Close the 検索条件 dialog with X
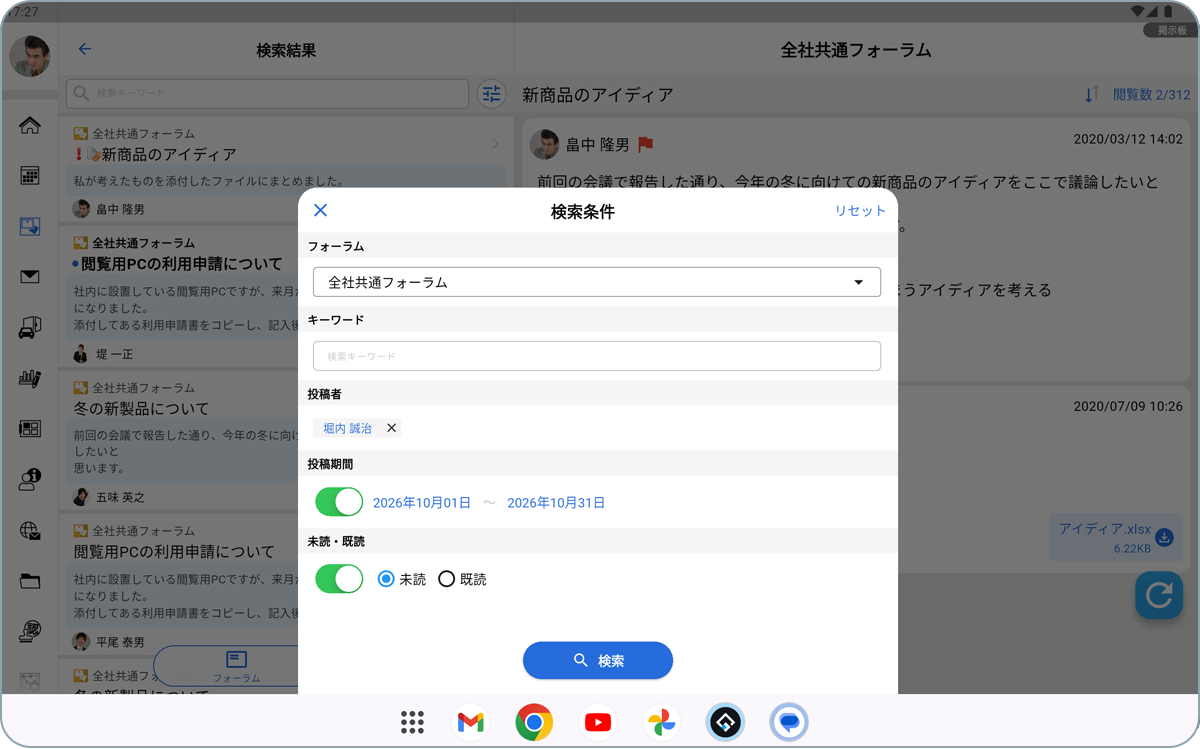 click(x=321, y=210)
